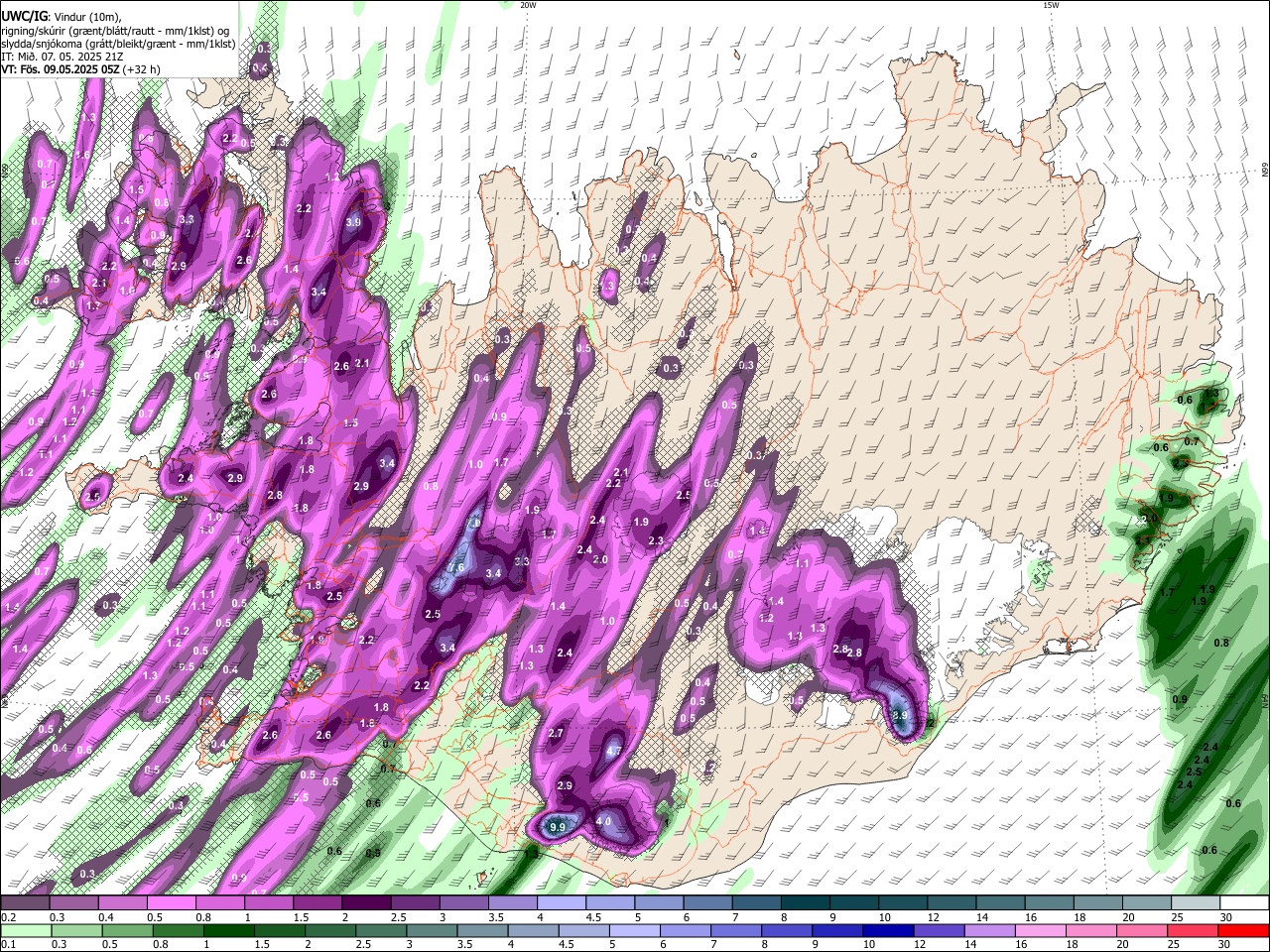Click the '20W' longitude label

click(528, 5)
